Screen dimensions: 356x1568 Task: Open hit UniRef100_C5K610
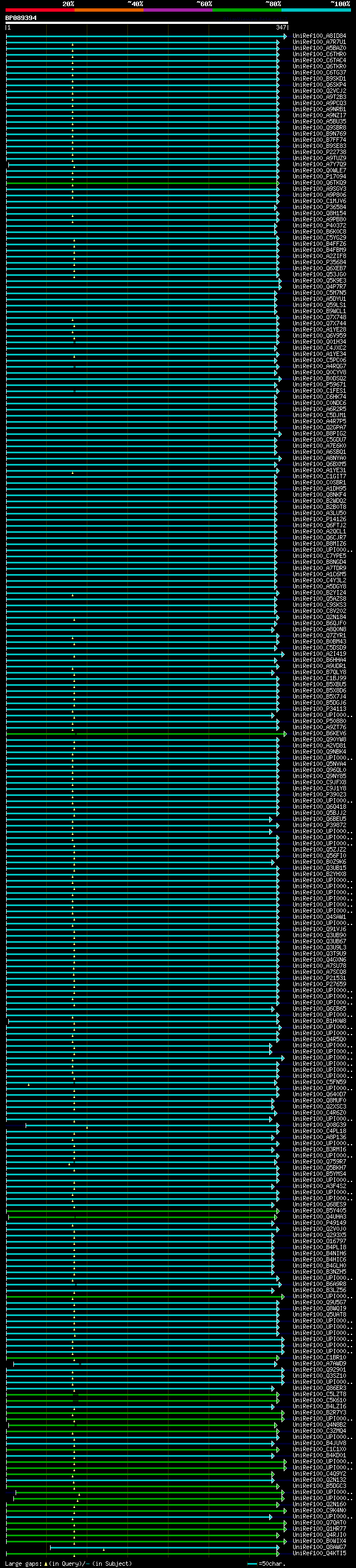point(319,1400)
